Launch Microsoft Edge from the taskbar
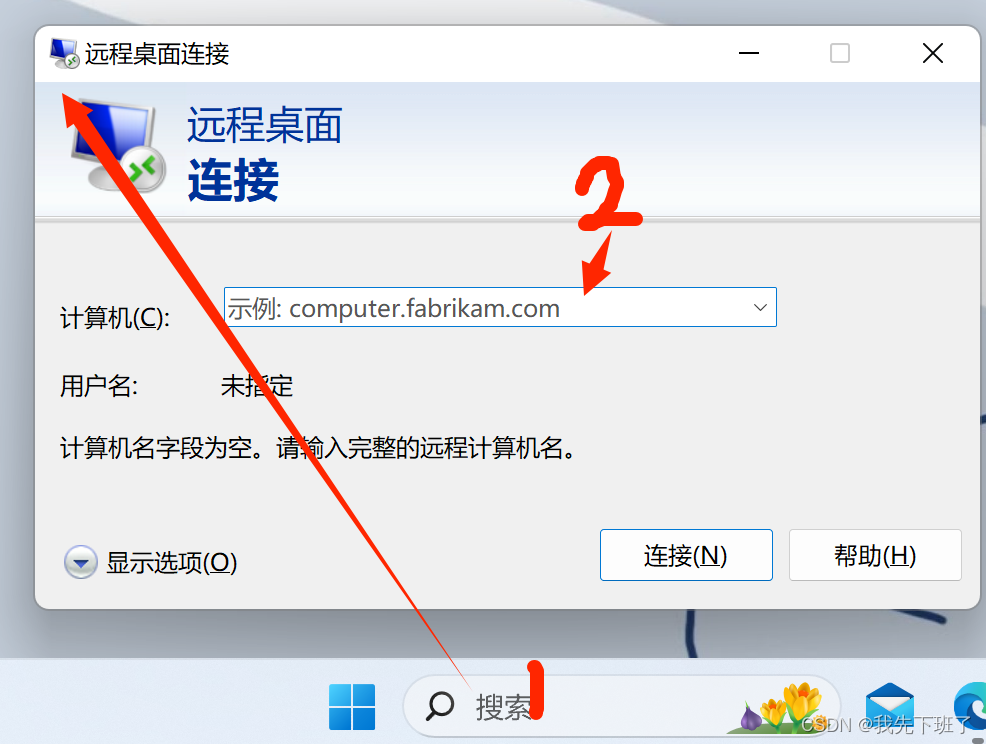Viewport: 986px width, 744px height. [x=970, y=707]
